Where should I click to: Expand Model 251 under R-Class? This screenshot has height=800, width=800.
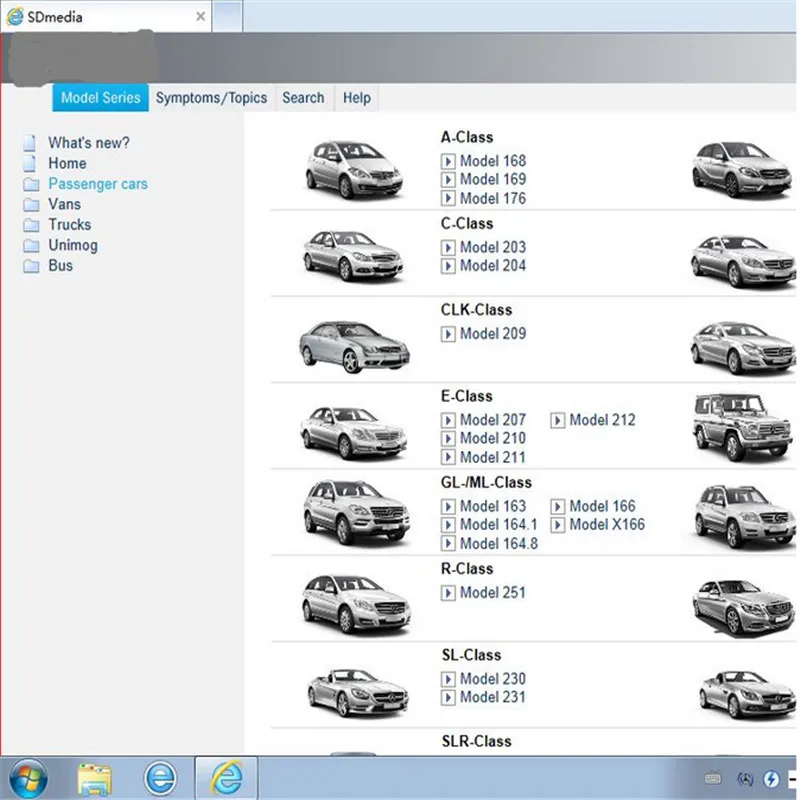(x=493, y=593)
